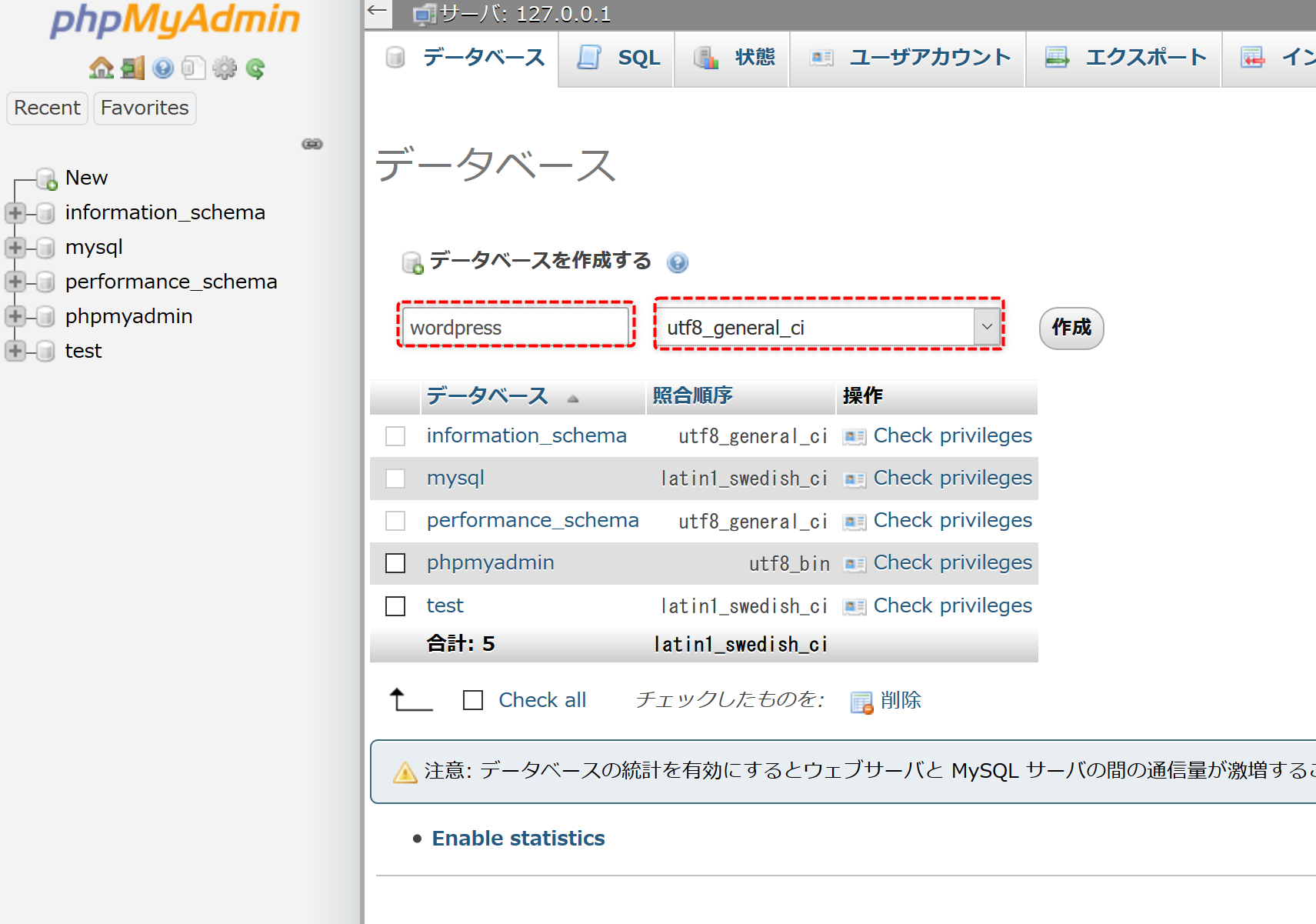Sort by the データベース column header
The height and width of the screenshot is (924, 1316).
click(487, 395)
